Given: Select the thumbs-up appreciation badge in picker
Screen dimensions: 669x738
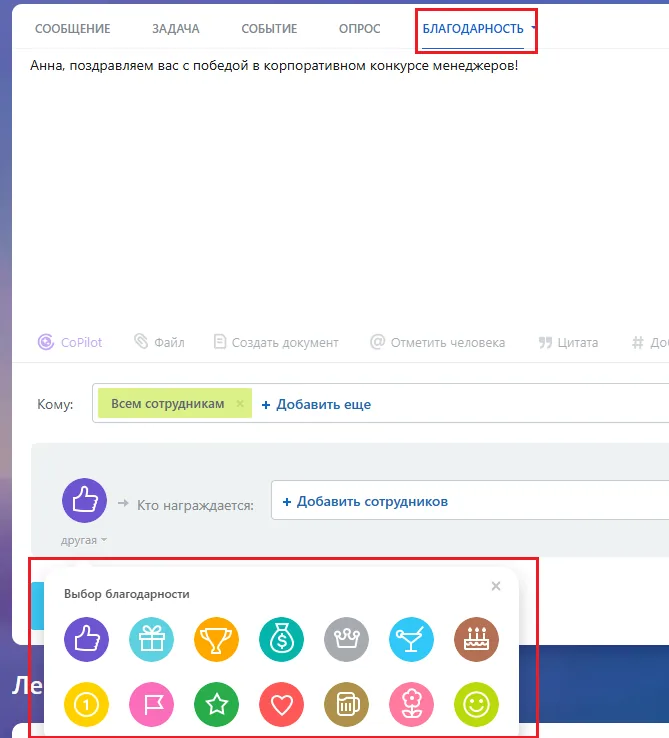Looking at the screenshot, I should 87,639.
